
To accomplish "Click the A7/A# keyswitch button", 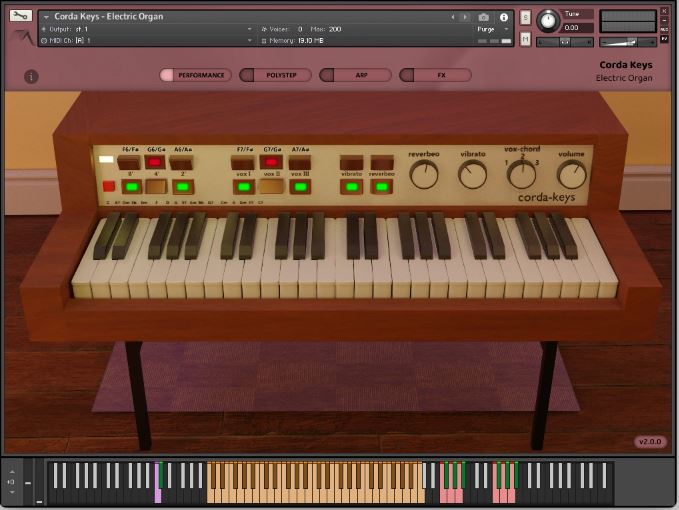I will [x=300, y=163].
